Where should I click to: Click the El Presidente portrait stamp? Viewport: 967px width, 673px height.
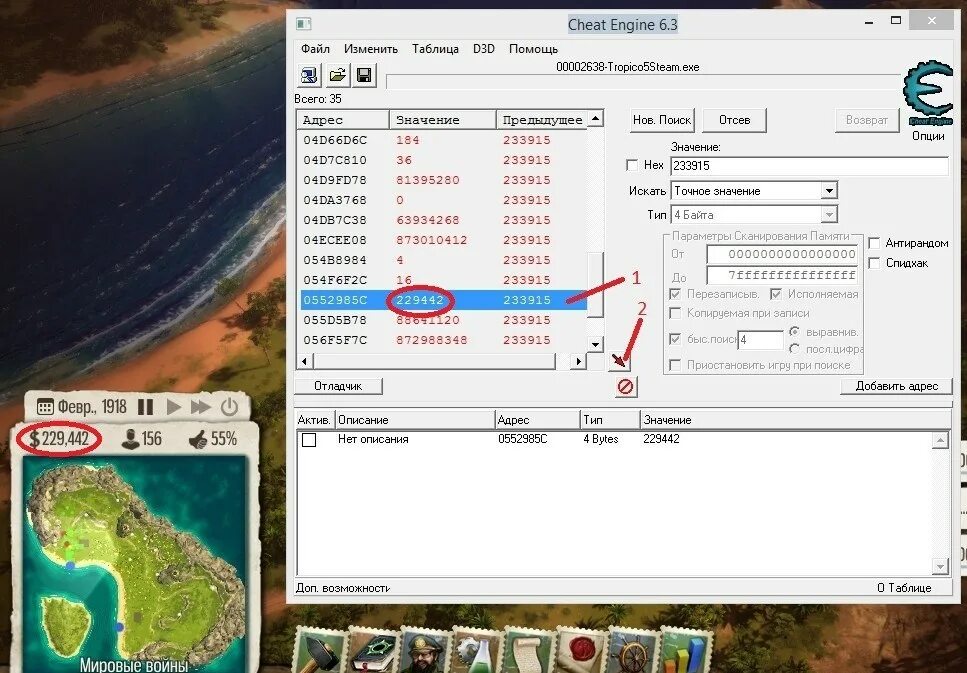click(424, 650)
